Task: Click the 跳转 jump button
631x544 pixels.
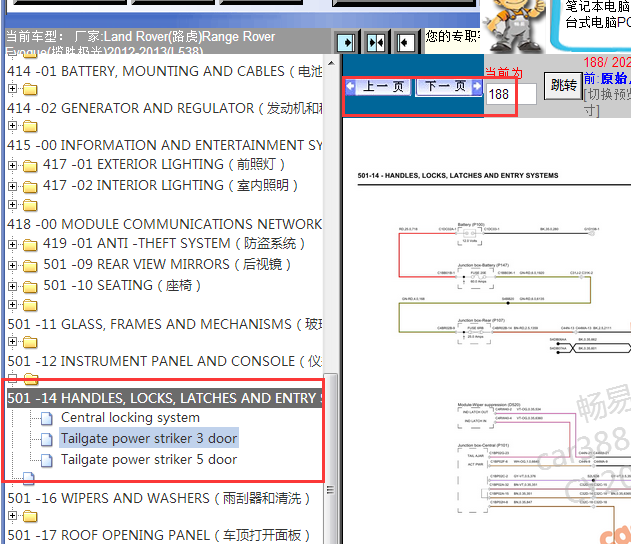Action: point(563,85)
